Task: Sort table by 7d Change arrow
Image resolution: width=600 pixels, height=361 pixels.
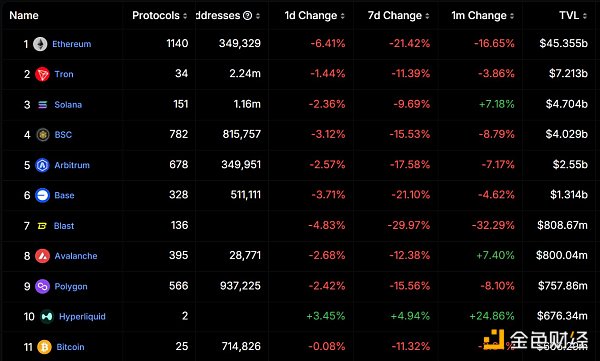Action: coord(427,16)
